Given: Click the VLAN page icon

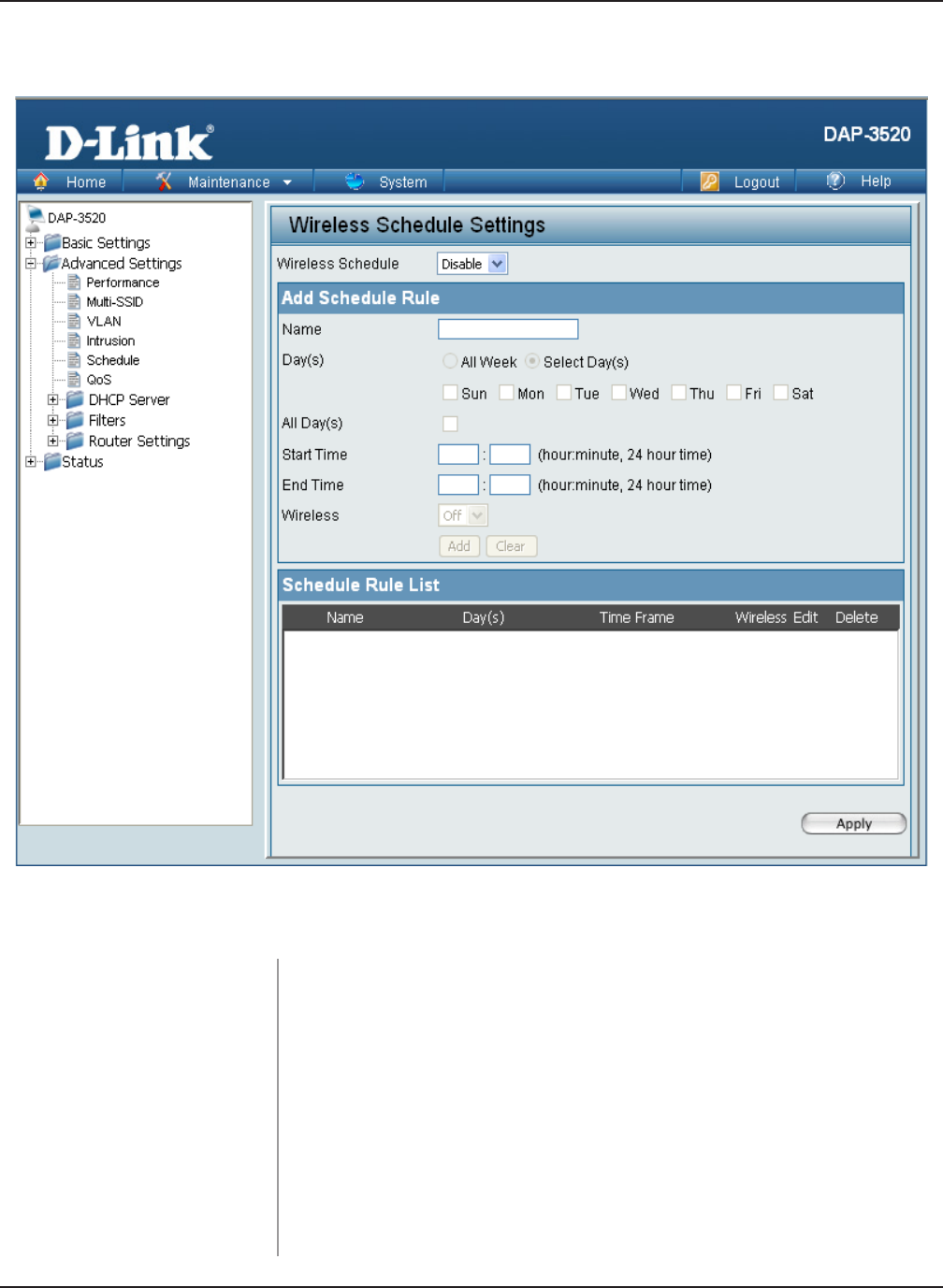Looking at the screenshot, I should tap(74, 322).
